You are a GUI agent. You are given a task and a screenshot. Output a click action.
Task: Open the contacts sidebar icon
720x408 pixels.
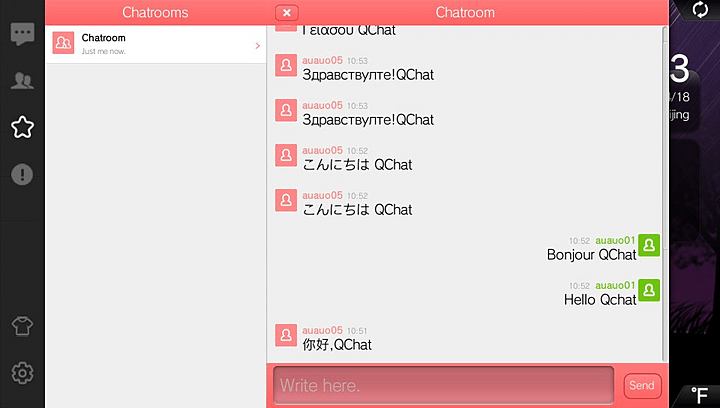(x=22, y=81)
